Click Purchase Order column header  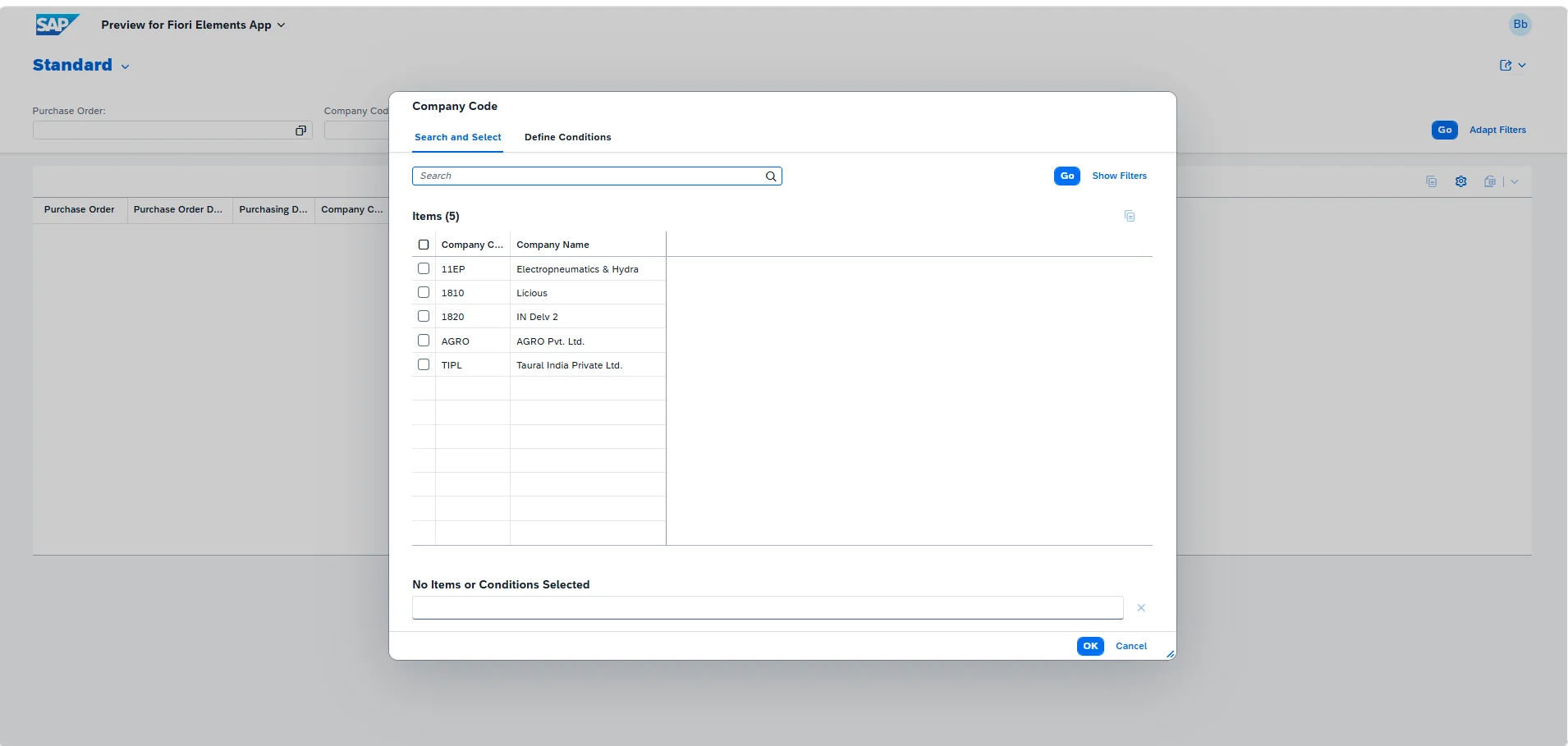[x=79, y=210]
